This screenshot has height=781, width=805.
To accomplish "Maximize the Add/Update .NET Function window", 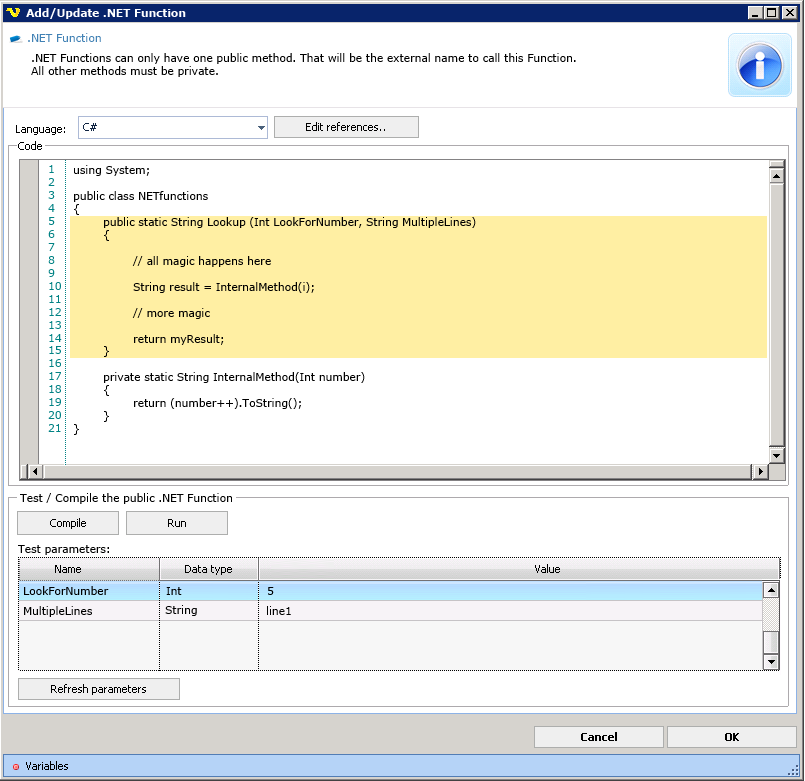I will (x=770, y=13).
